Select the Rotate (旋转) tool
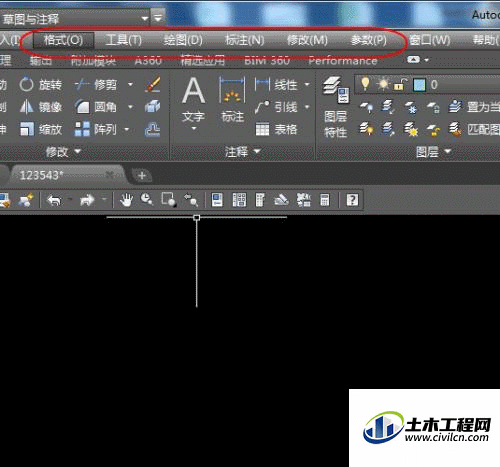 point(40,85)
